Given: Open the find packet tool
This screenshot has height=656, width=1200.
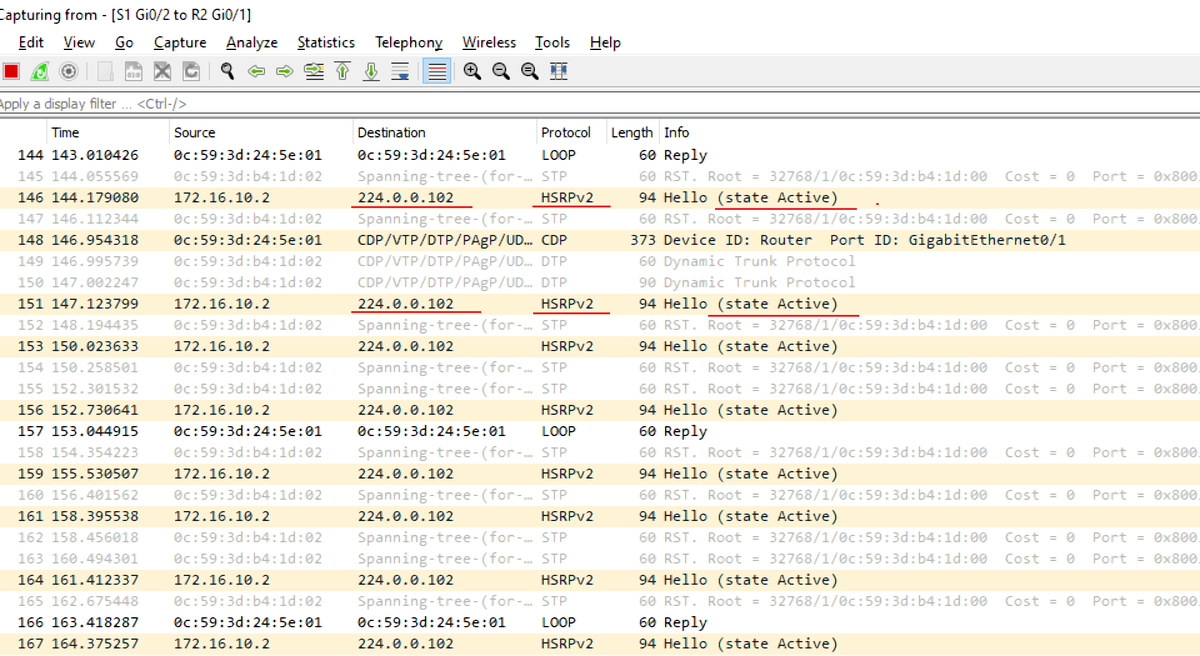Looking at the screenshot, I should point(228,72).
